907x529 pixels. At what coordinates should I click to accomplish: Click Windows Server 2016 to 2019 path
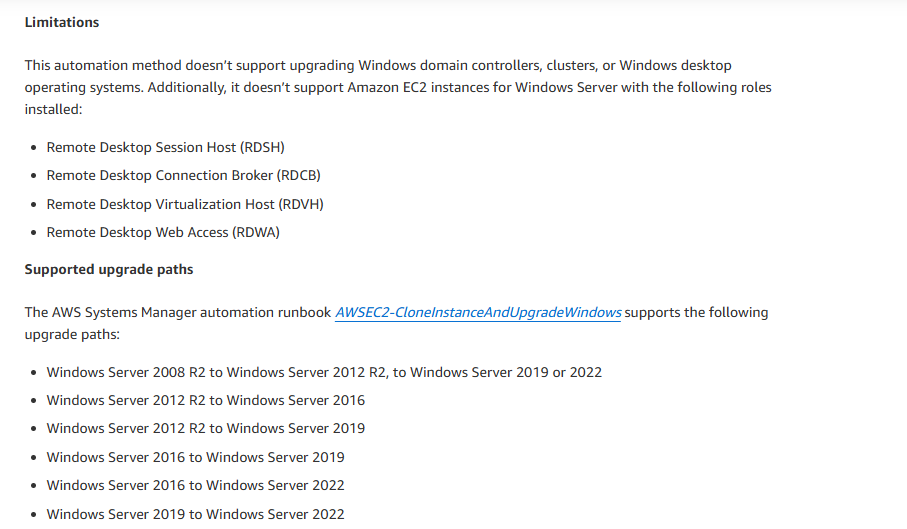coord(195,457)
